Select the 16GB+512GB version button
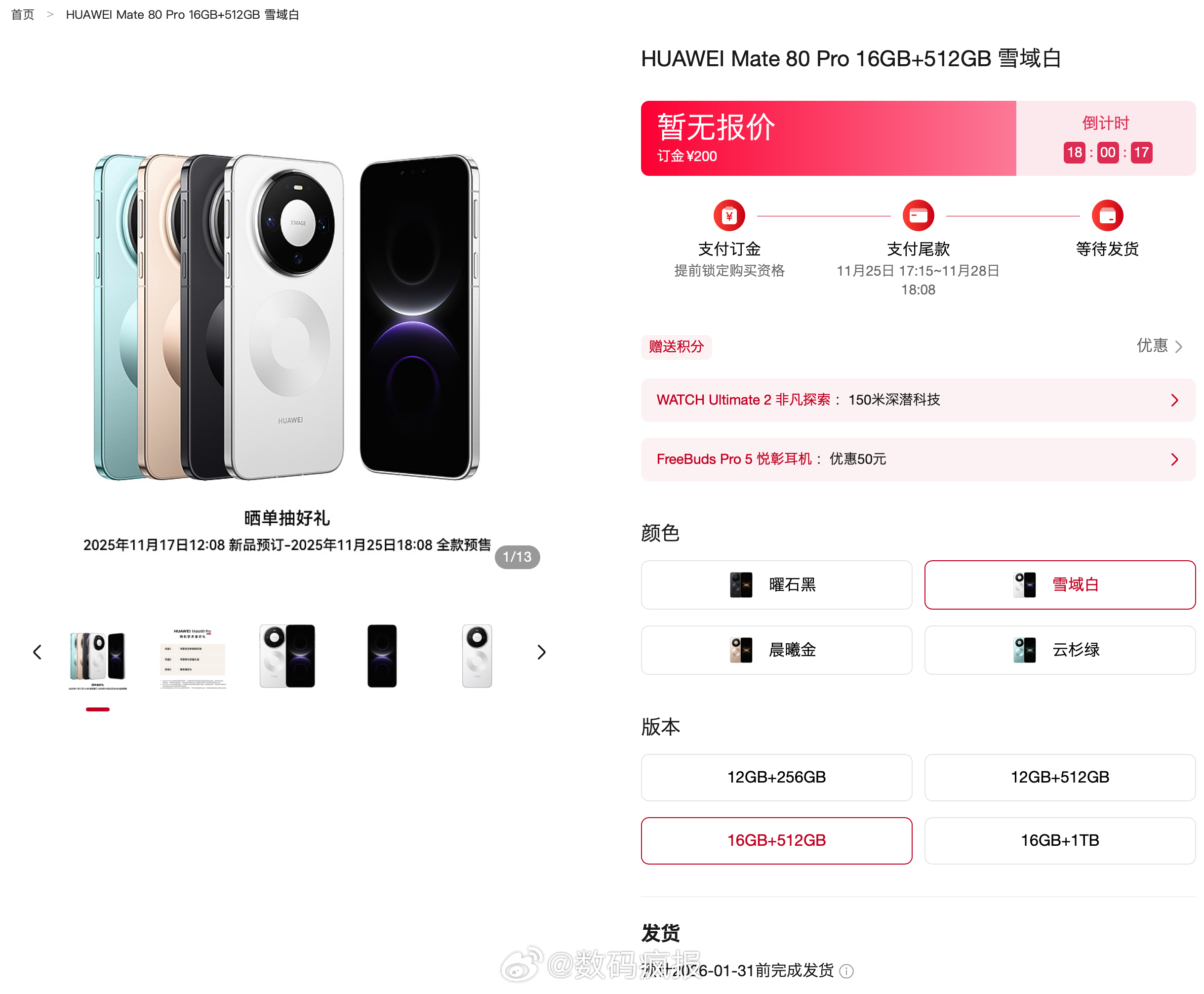The height and width of the screenshot is (994, 1204). point(776,840)
